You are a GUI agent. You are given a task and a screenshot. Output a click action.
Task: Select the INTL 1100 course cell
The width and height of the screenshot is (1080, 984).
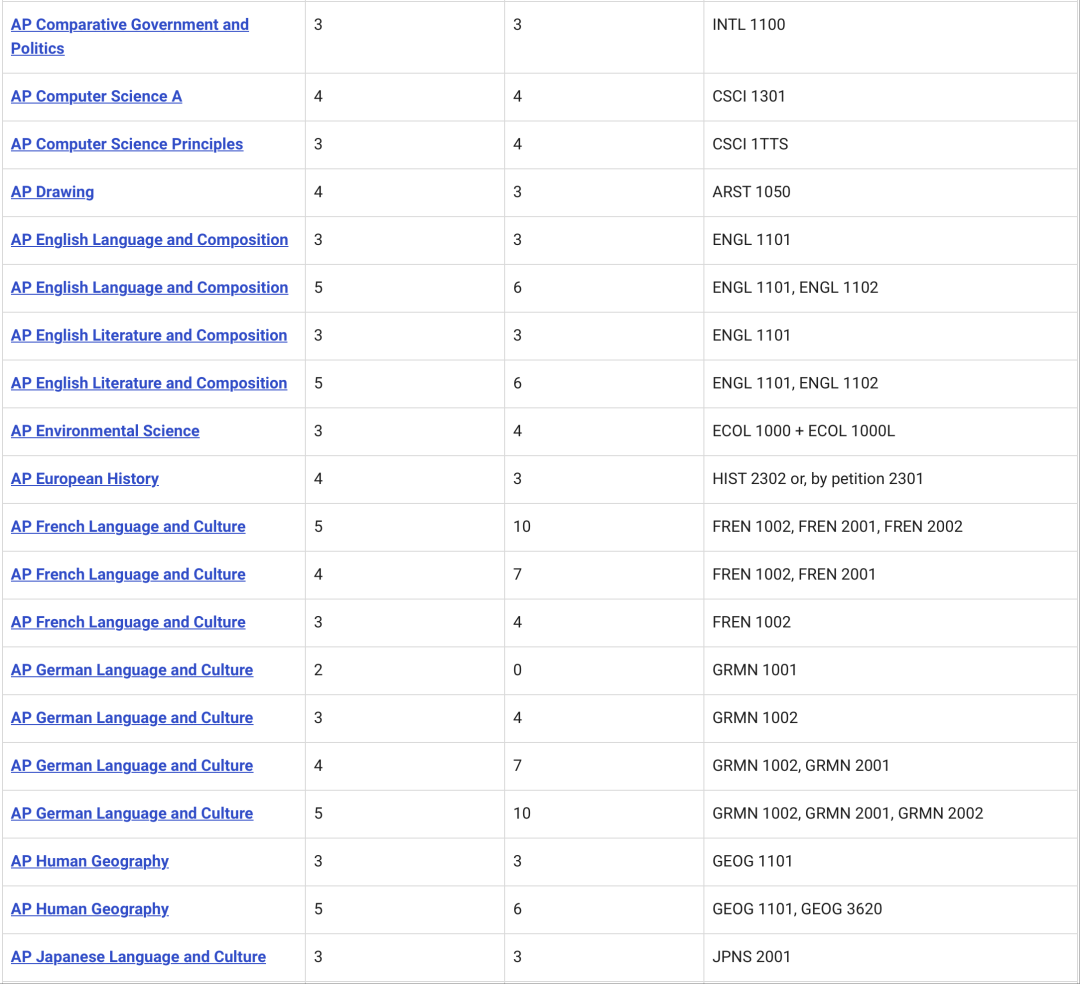[x=890, y=37]
